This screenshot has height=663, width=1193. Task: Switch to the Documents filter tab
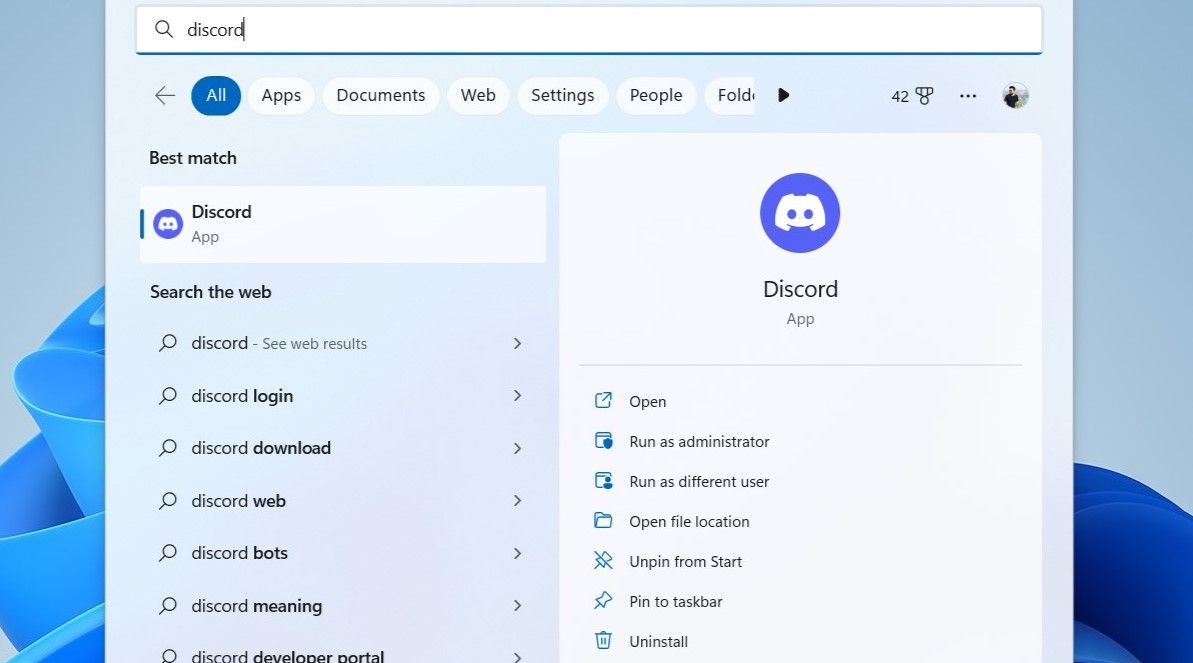380,95
